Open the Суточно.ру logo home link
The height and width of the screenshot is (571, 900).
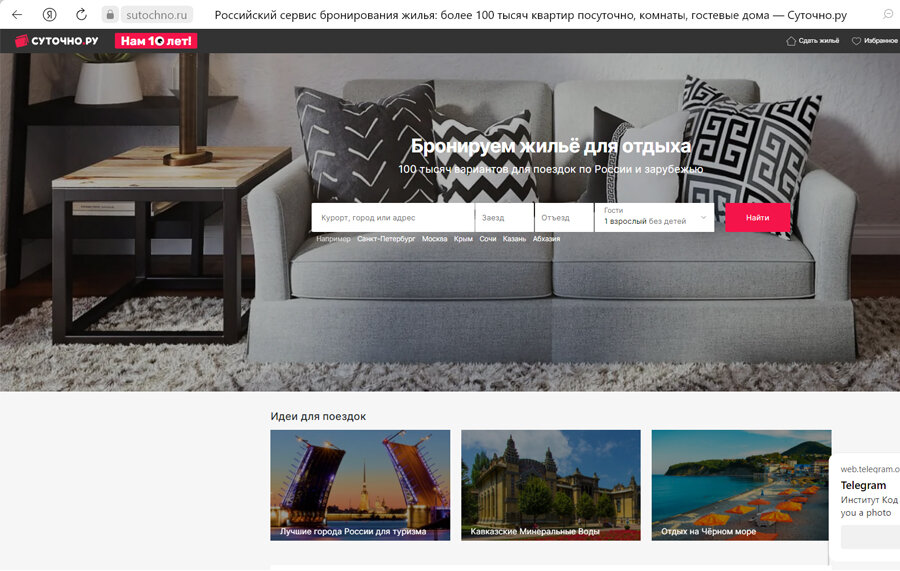[x=56, y=41]
